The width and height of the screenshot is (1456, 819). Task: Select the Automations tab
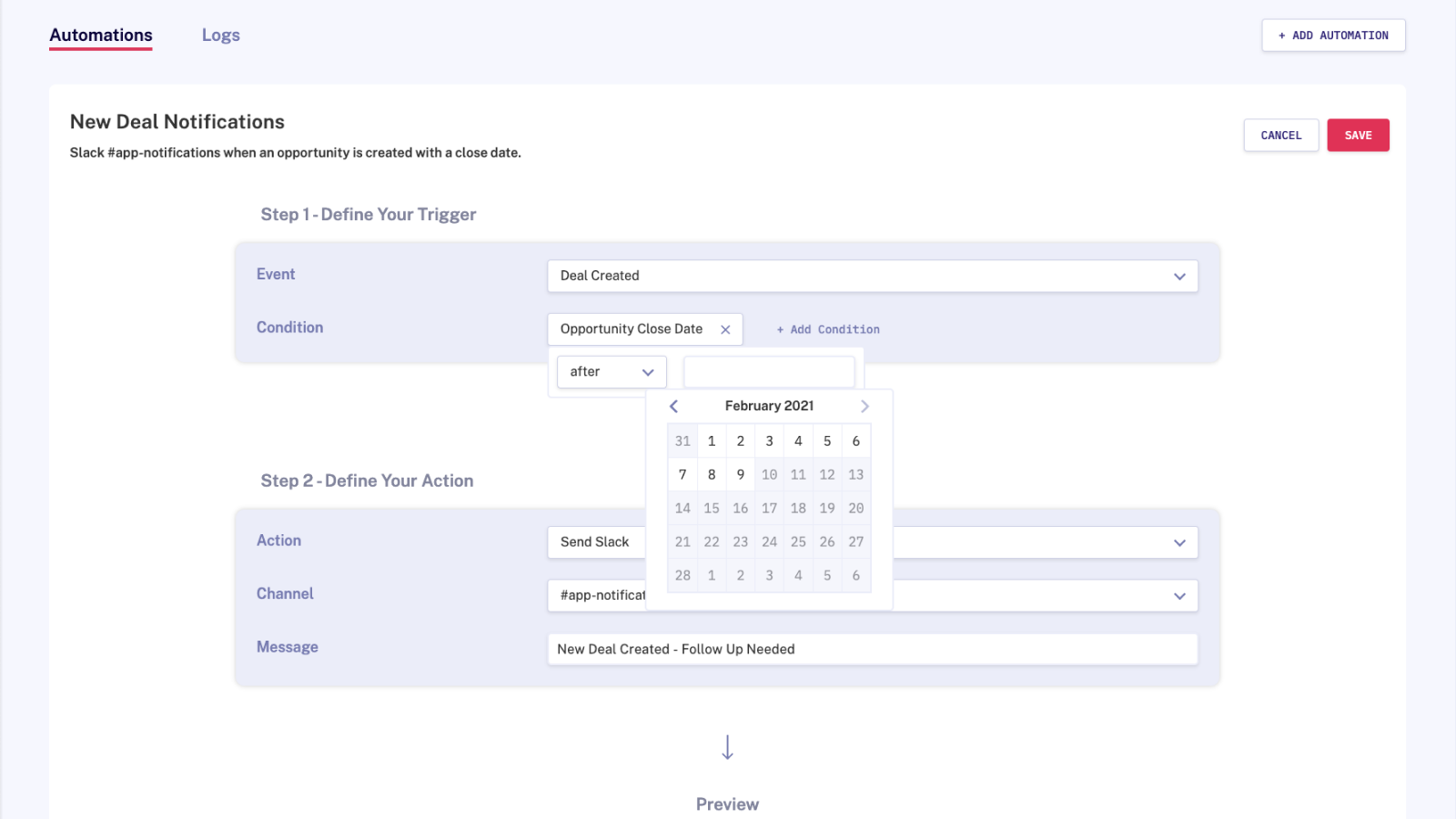click(101, 35)
